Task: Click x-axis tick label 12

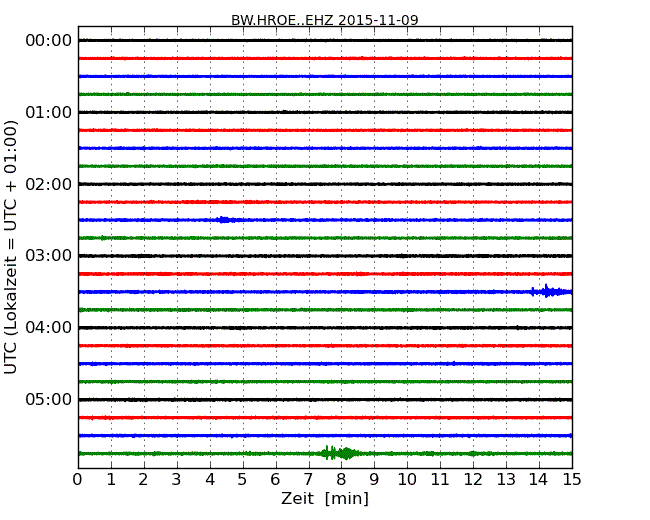Action: click(473, 480)
